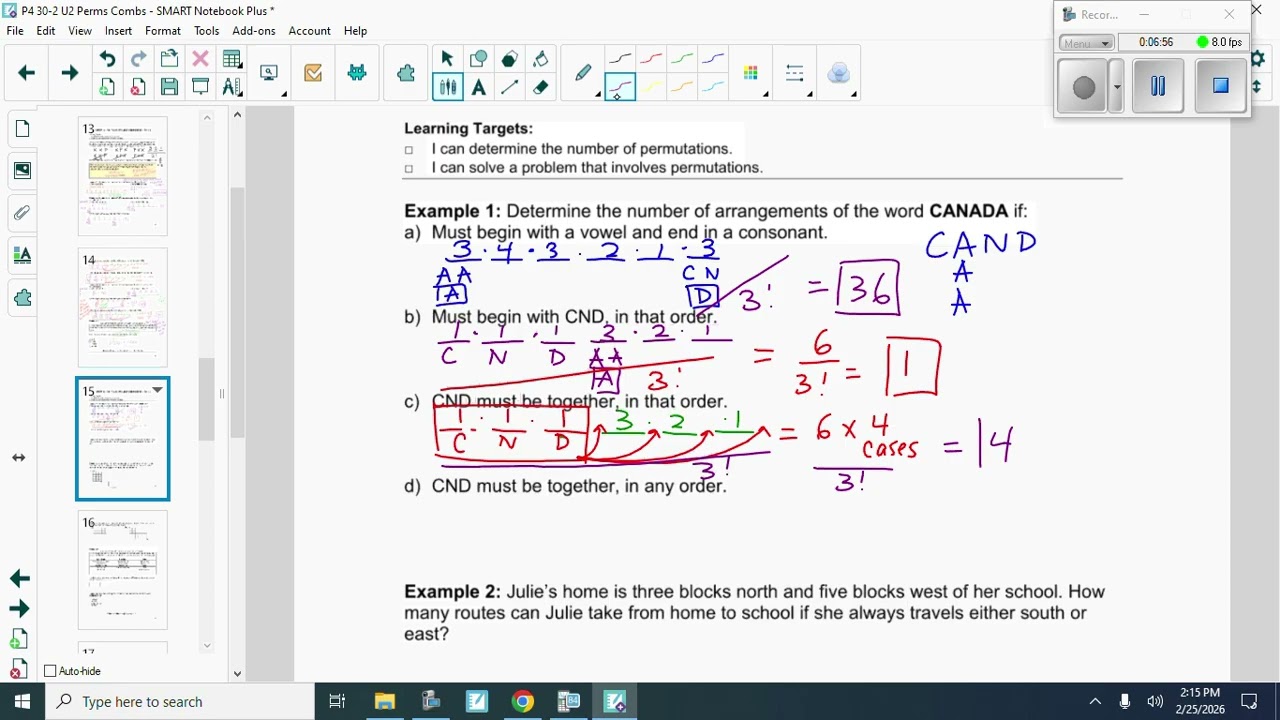Choose the orange line style
The width and height of the screenshot is (1280, 720).
(x=682, y=87)
